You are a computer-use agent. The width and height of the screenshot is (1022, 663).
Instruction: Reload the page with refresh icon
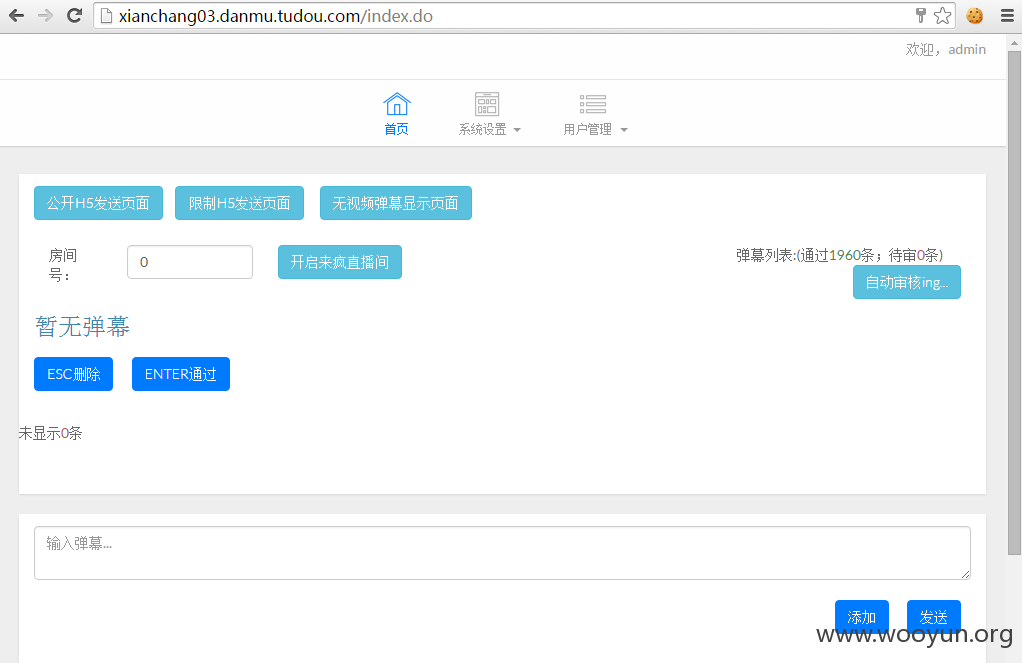pos(74,16)
